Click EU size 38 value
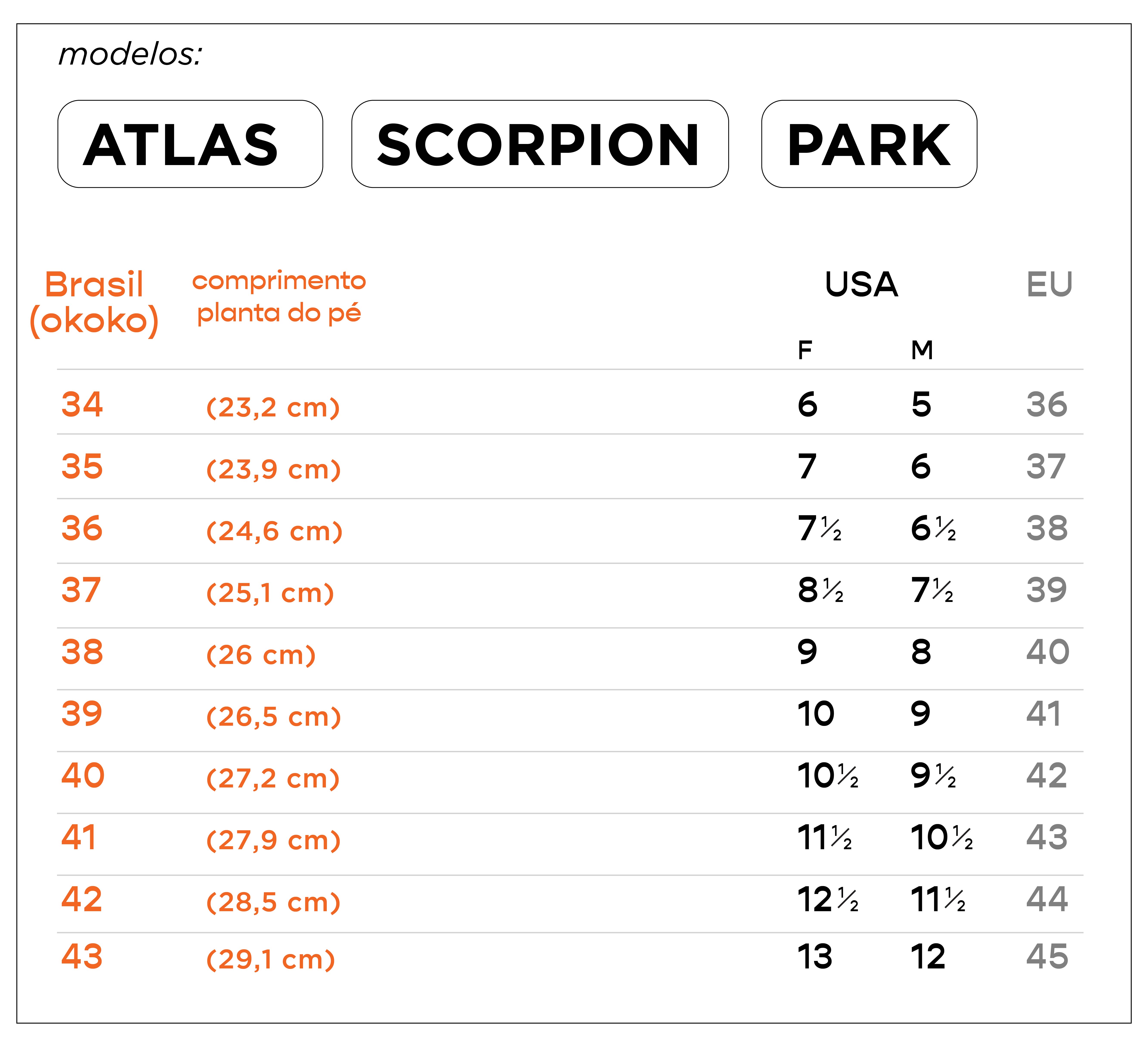 [1047, 528]
